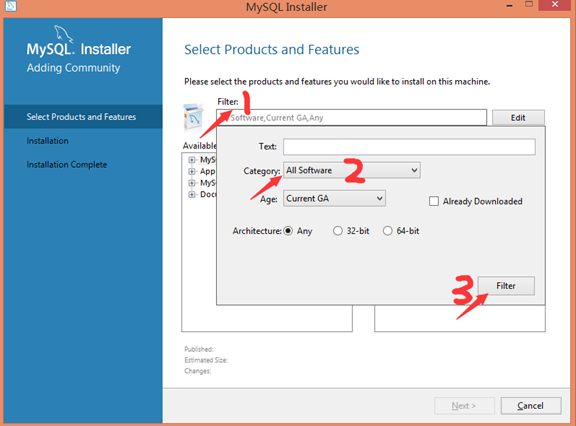Screen dimensions: 576x426
Task: Click the Edit filter button
Action: click(518, 118)
